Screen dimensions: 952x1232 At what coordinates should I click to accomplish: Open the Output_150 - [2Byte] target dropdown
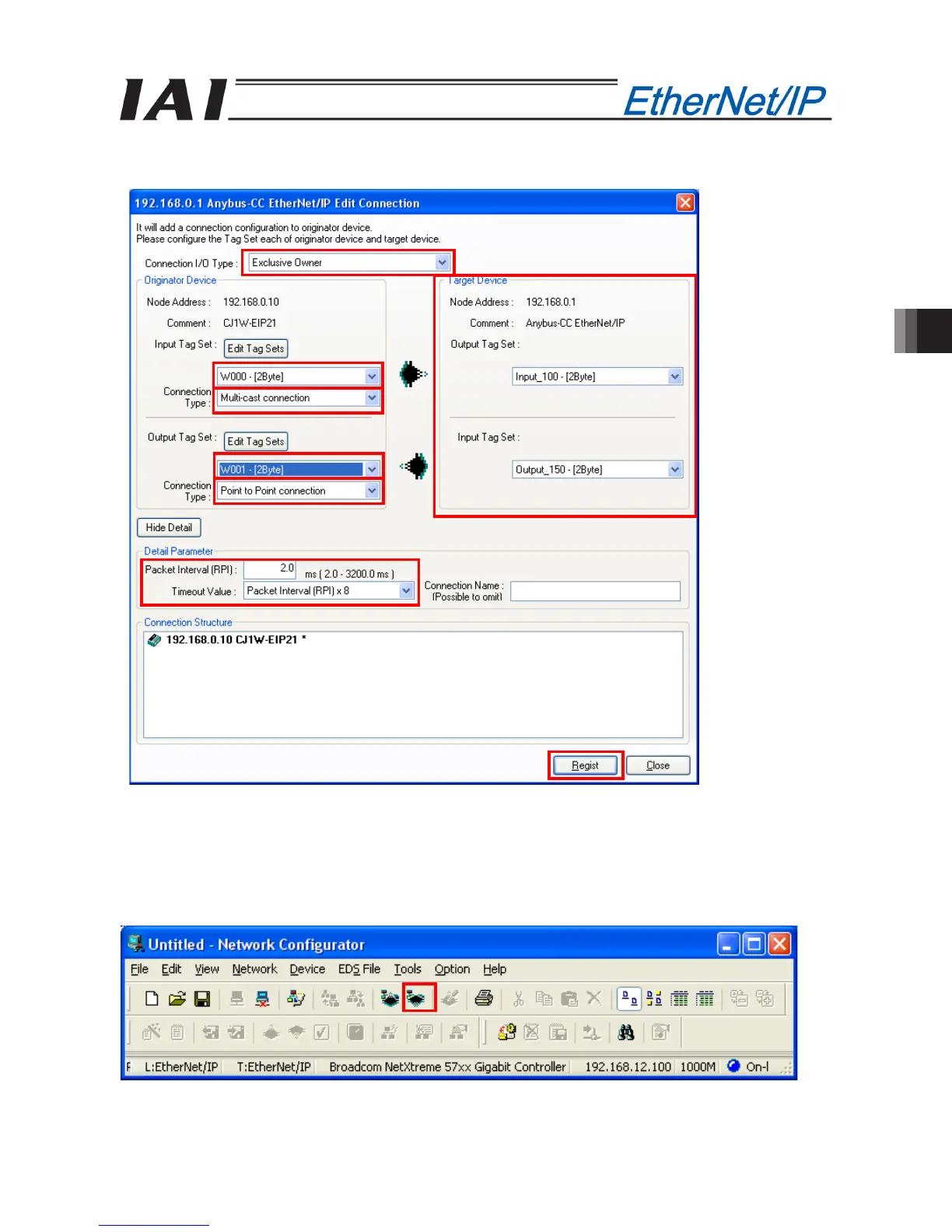tap(675, 470)
